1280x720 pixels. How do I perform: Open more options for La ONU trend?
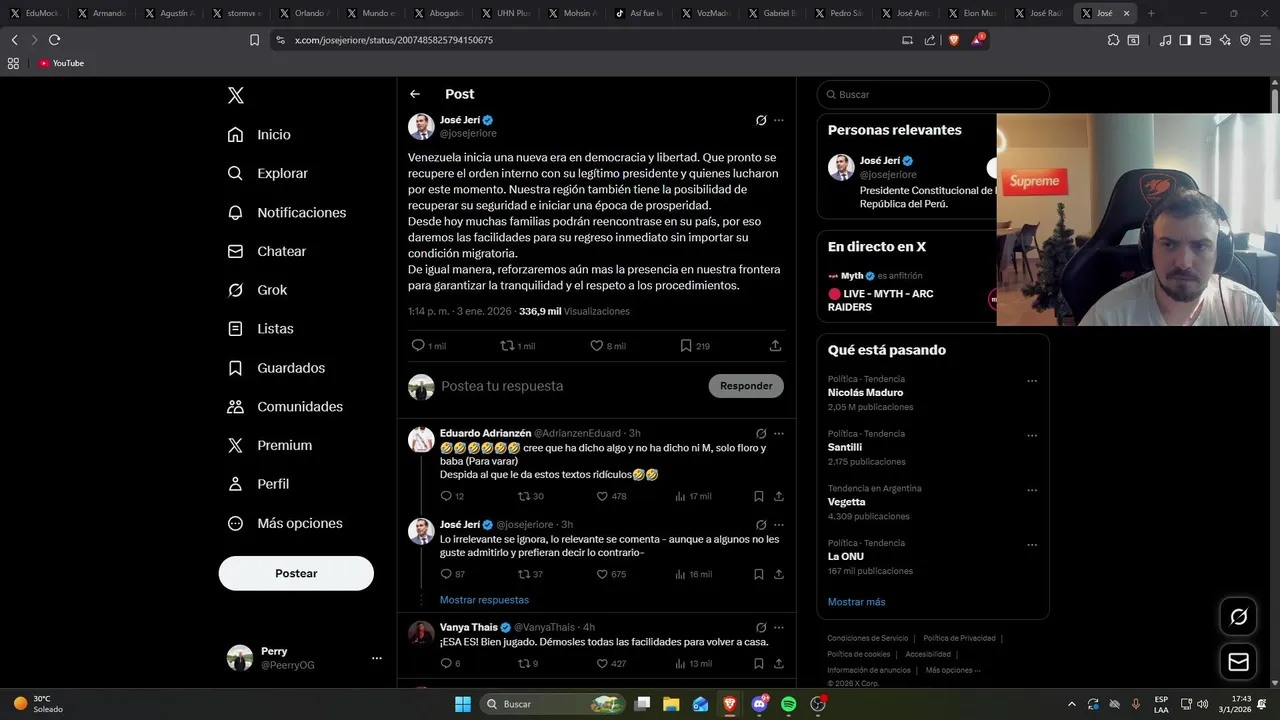(x=1032, y=545)
